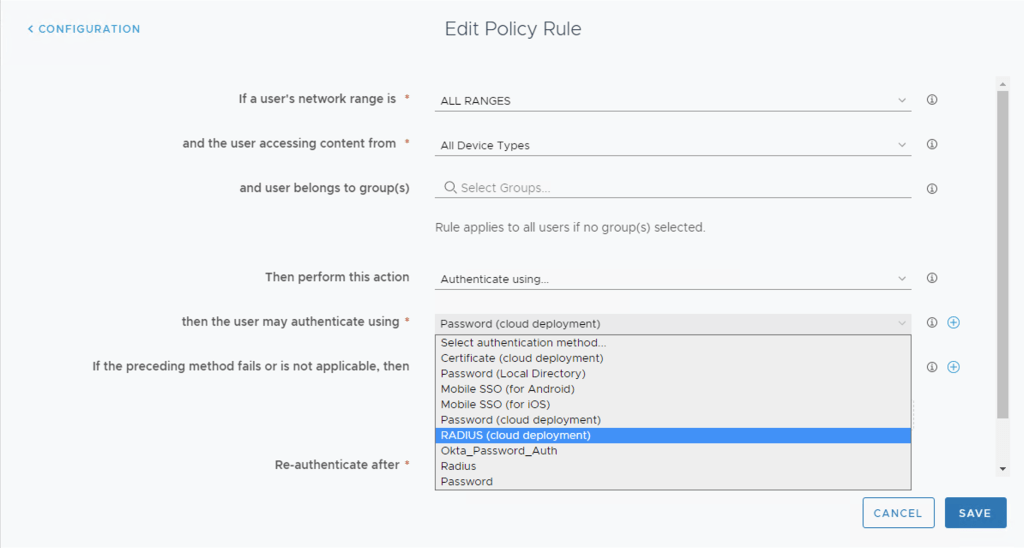
Task: Expand the All Device Types dropdown
Action: pyautogui.click(x=672, y=145)
